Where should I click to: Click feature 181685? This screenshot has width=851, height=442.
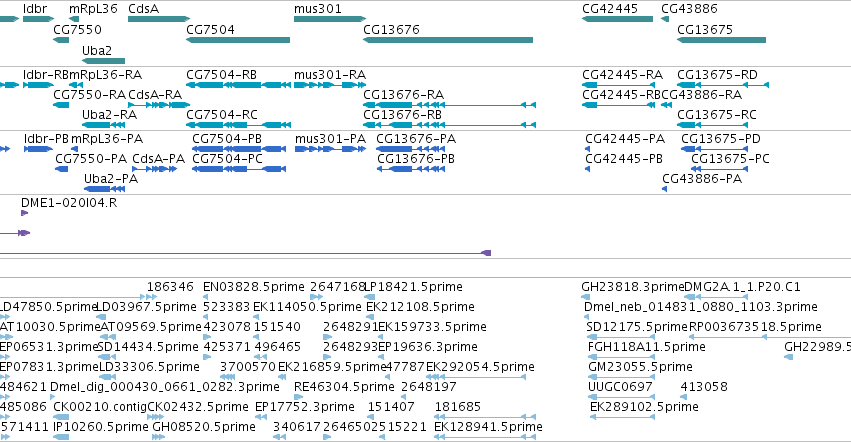pyautogui.click(x=485, y=418)
